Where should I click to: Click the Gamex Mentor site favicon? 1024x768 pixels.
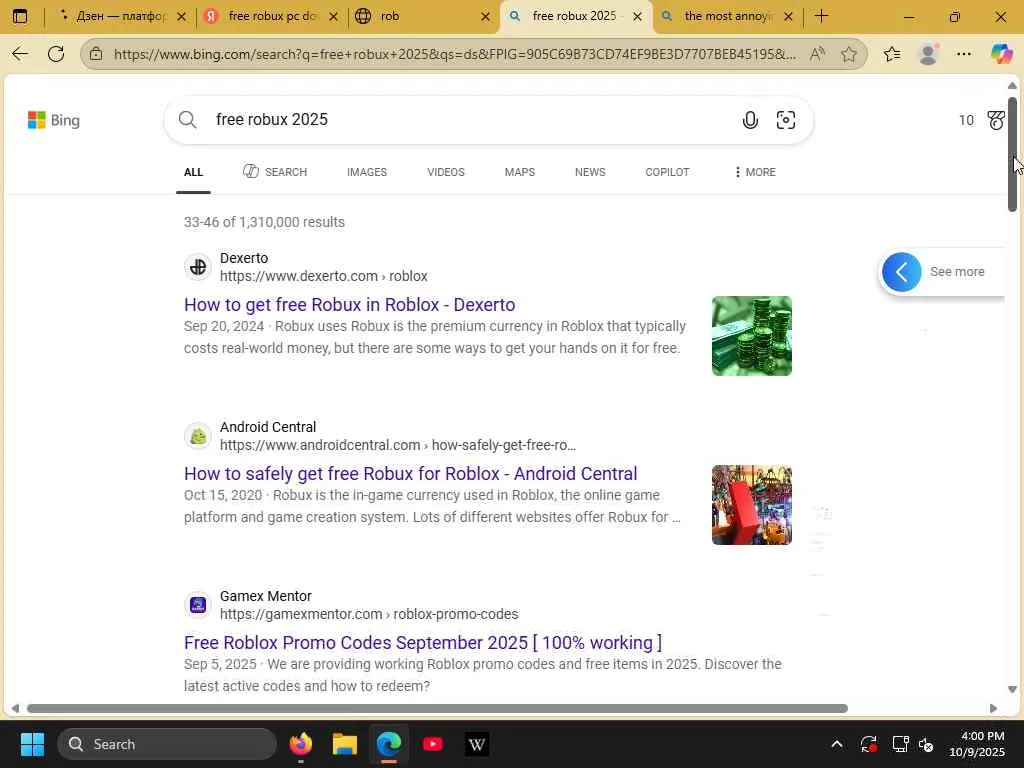[198, 605]
